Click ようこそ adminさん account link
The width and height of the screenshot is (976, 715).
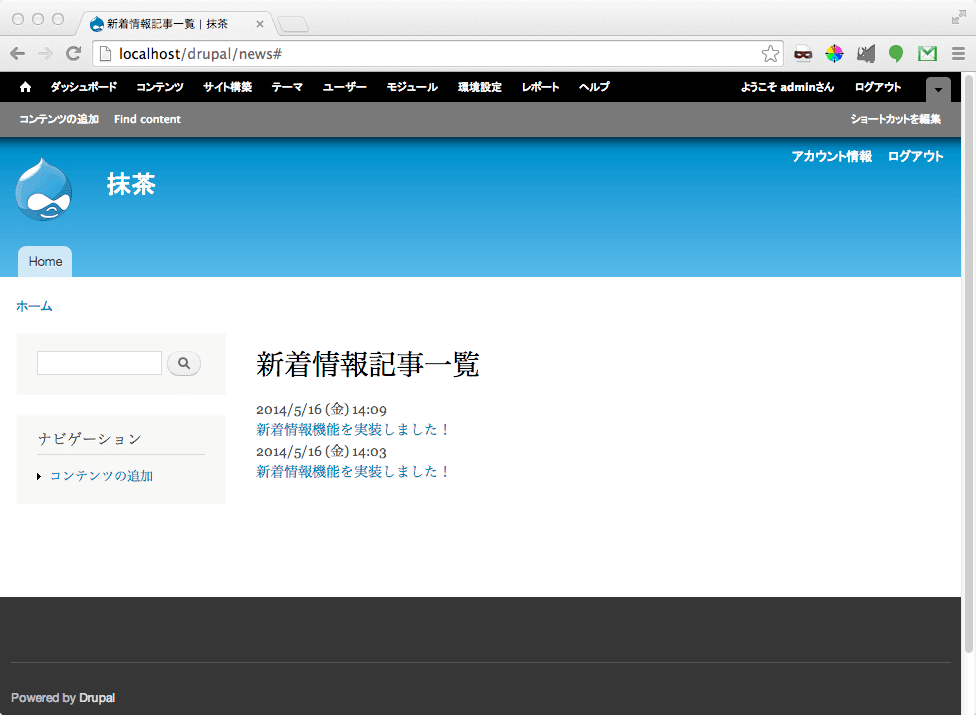pos(787,87)
